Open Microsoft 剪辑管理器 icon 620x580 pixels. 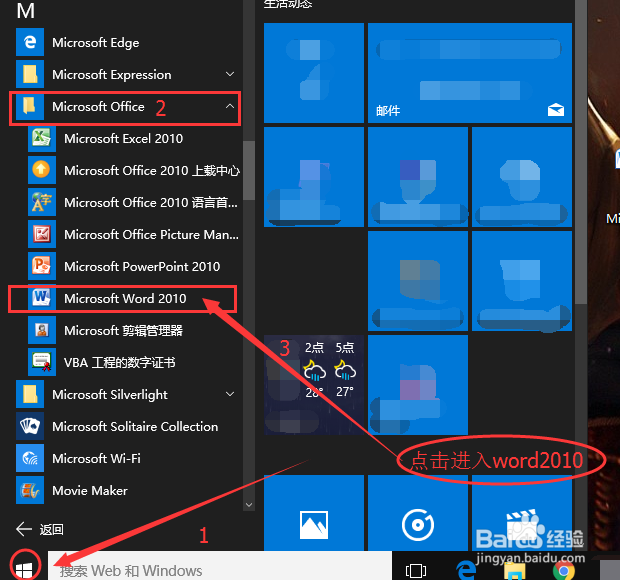click(42, 330)
